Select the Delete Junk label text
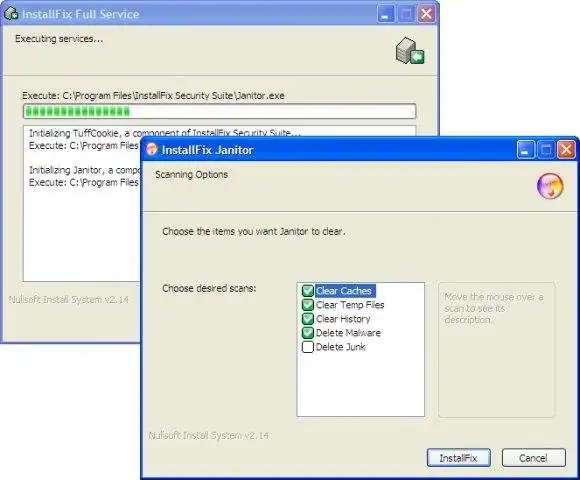580x480 pixels. pos(341,347)
